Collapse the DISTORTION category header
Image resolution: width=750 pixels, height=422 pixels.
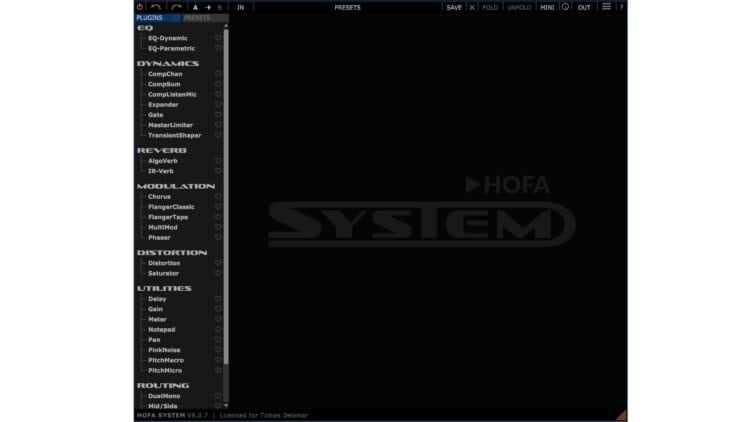[172, 253]
